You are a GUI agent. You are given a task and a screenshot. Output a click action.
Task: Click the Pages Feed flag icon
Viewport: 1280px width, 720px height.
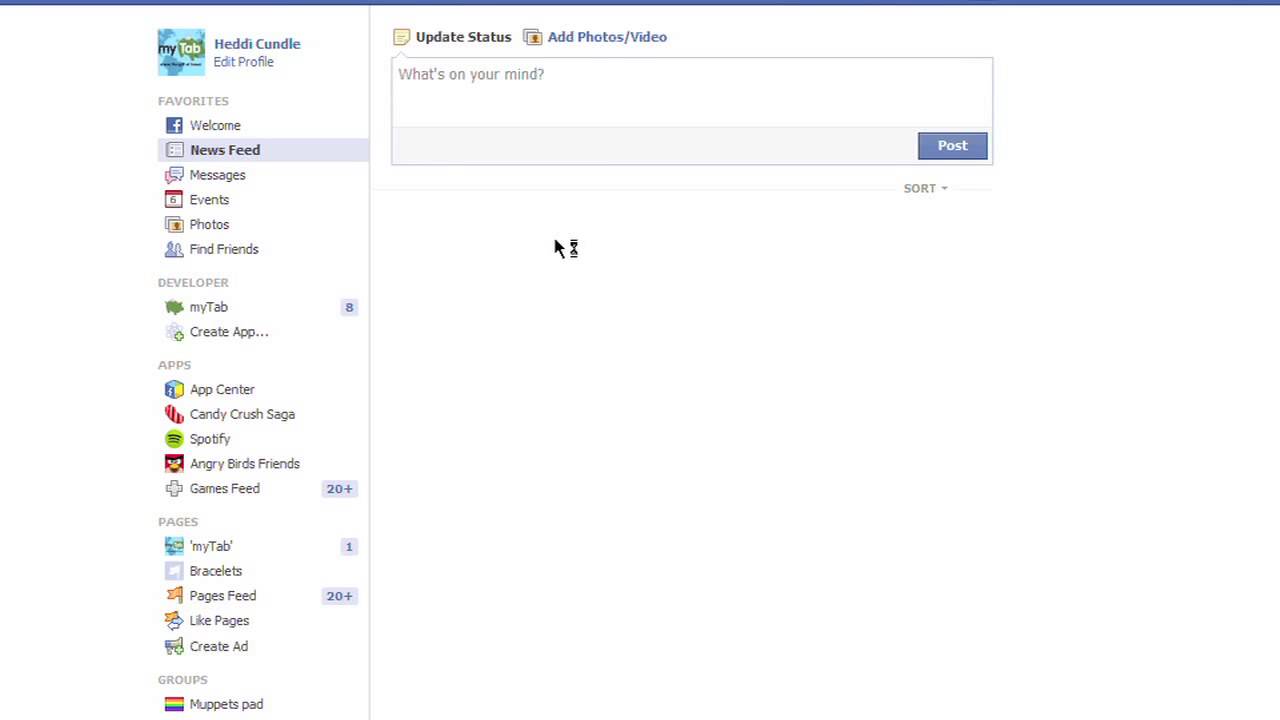click(174, 596)
